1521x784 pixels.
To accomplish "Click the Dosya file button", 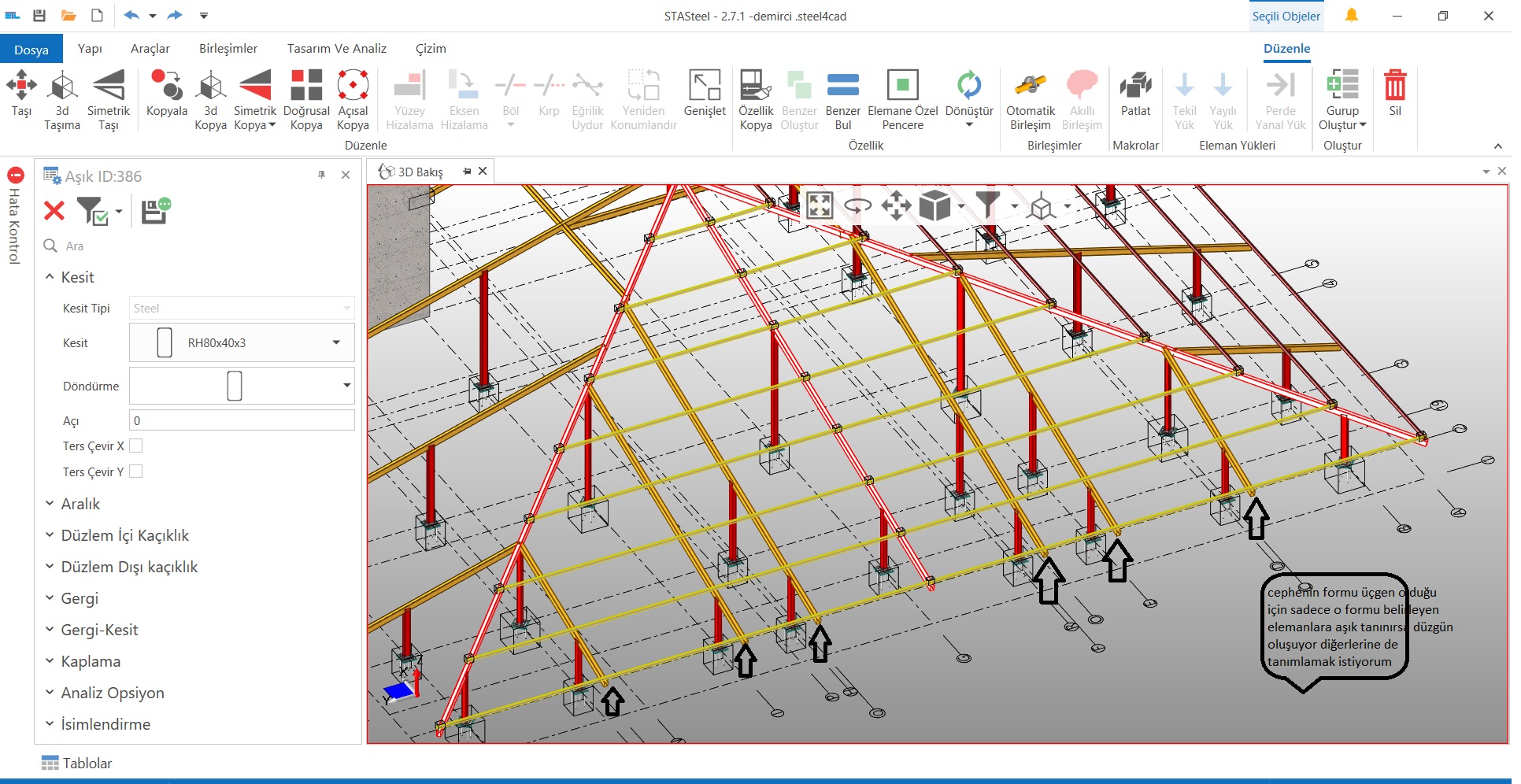I will (31, 50).
